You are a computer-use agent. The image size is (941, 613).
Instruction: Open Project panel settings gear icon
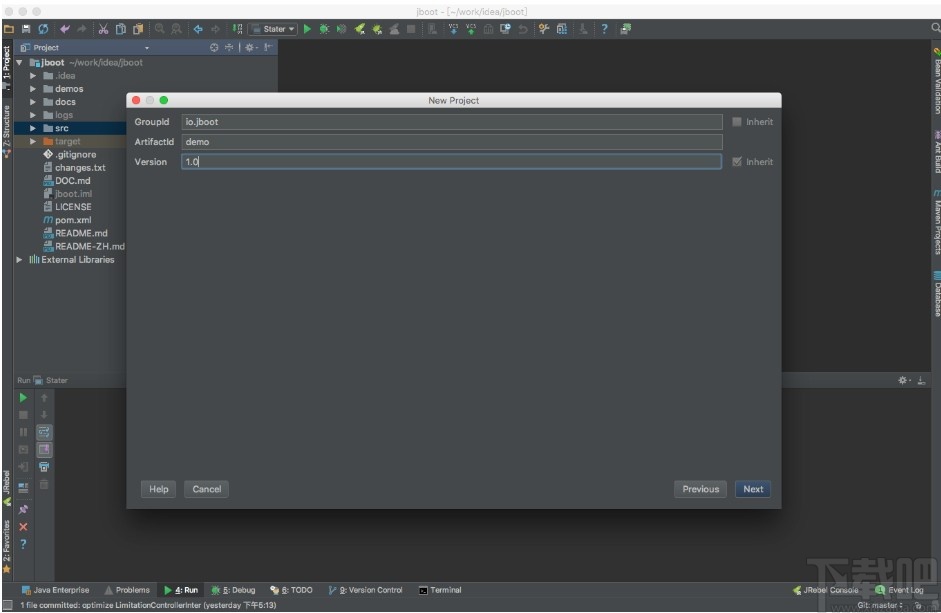pyautogui.click(x=250, y=47)
